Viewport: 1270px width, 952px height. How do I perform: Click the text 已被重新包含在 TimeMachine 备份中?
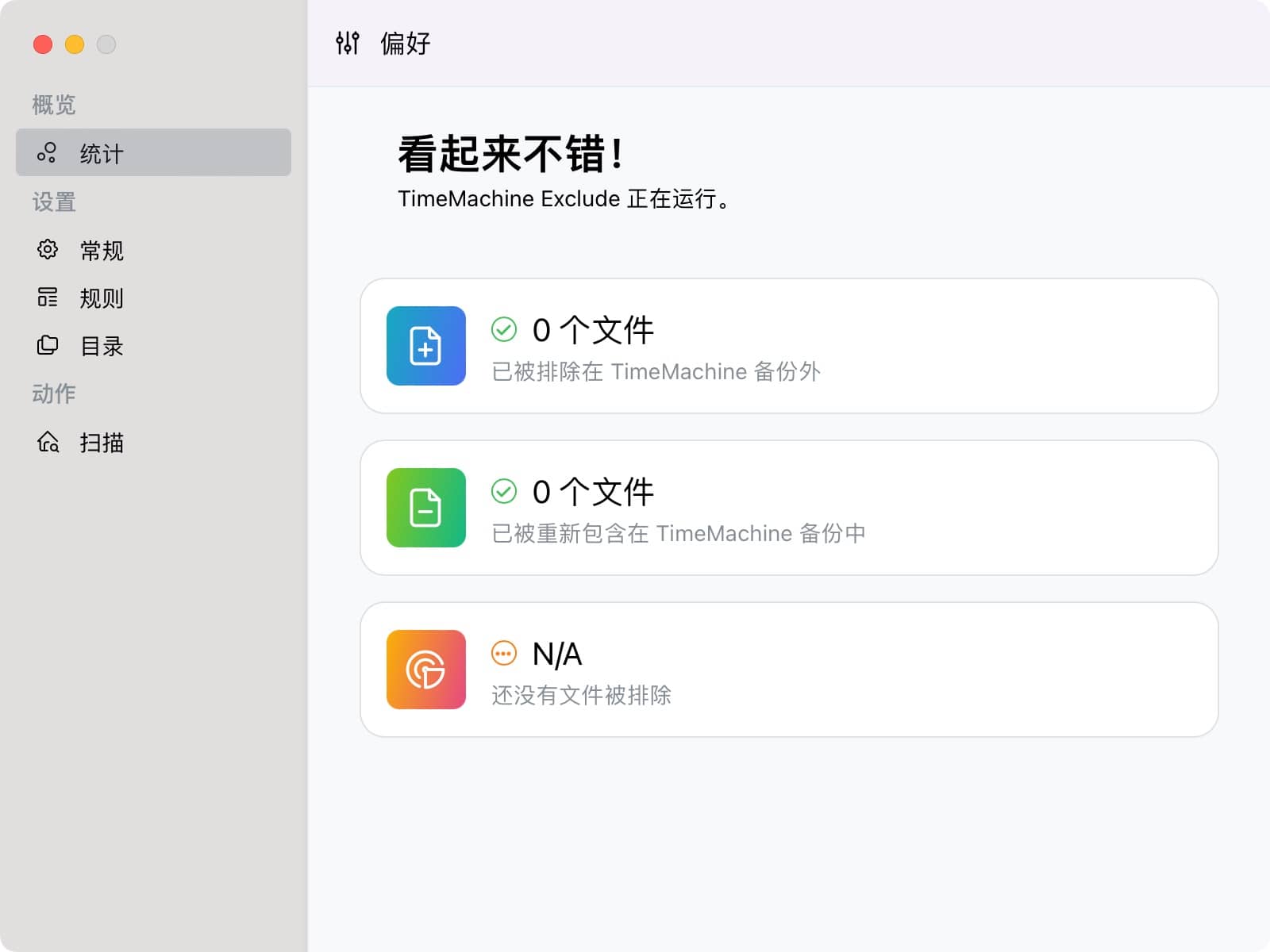(x=679, y=533)
